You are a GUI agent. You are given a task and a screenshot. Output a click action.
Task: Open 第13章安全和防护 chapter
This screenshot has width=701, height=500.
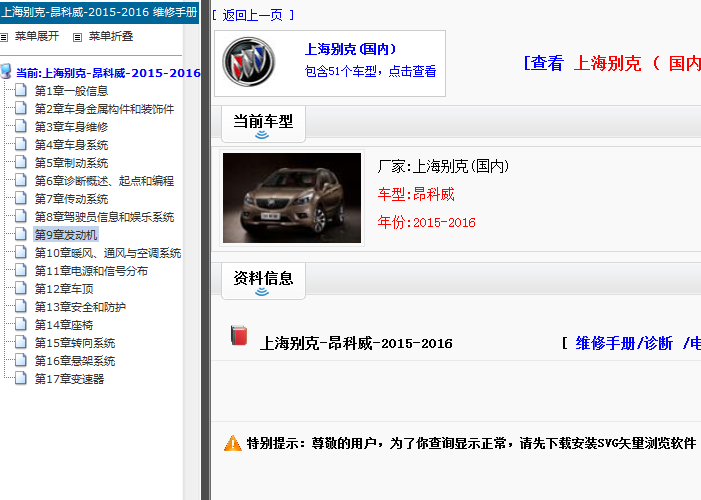tap(80, 307)
